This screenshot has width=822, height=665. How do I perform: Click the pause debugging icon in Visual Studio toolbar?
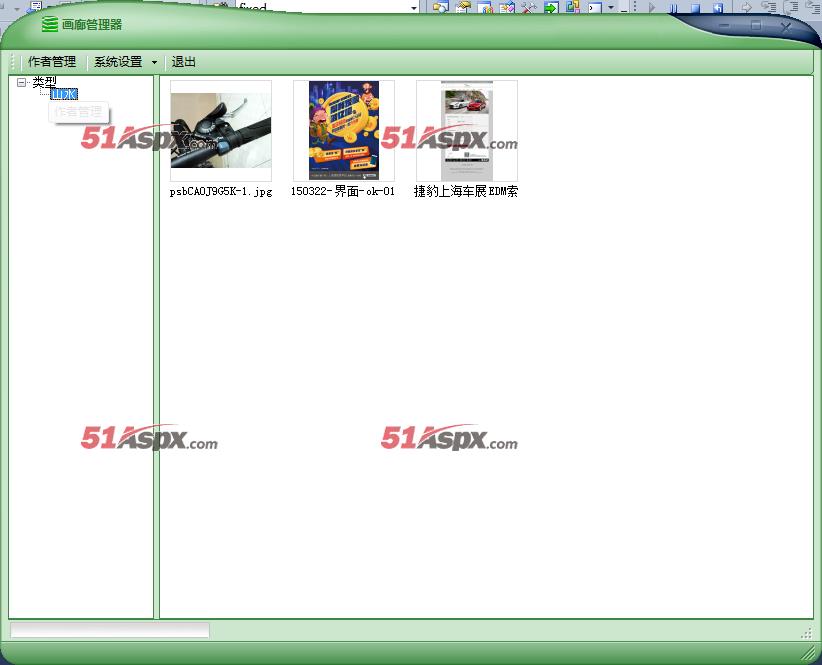(673, 7)
